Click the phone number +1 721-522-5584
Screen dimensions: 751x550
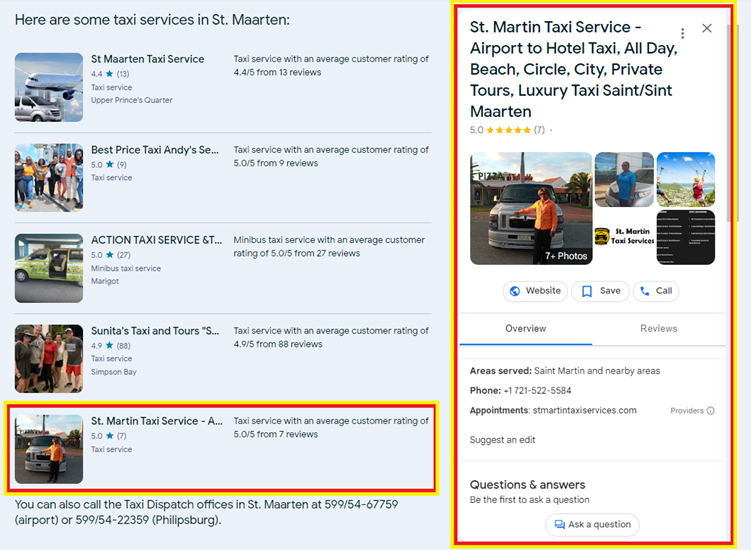point(538,391)
